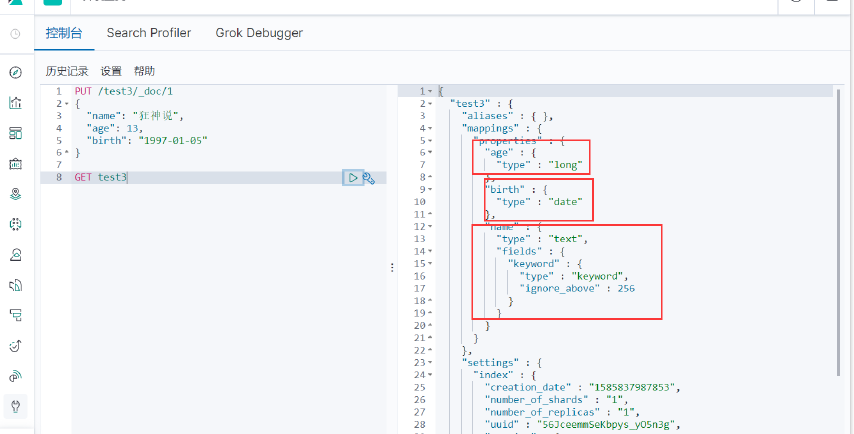Click the Dev Tools wrench sidebar icon
Screen dimensions: 854x434
pyautogui.click(x=15, y=406)
